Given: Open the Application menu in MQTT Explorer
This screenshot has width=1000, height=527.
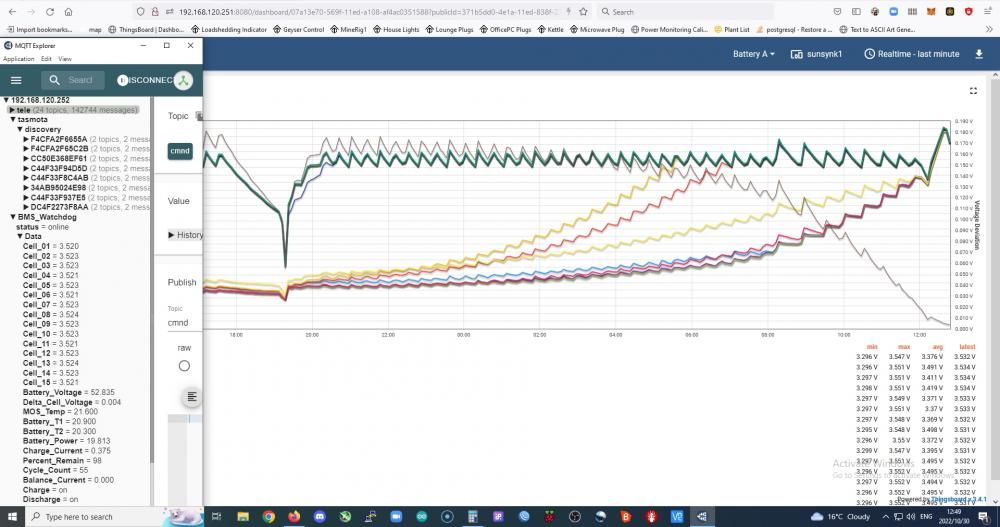Looking at the screenshot, I should click(18, 59).
